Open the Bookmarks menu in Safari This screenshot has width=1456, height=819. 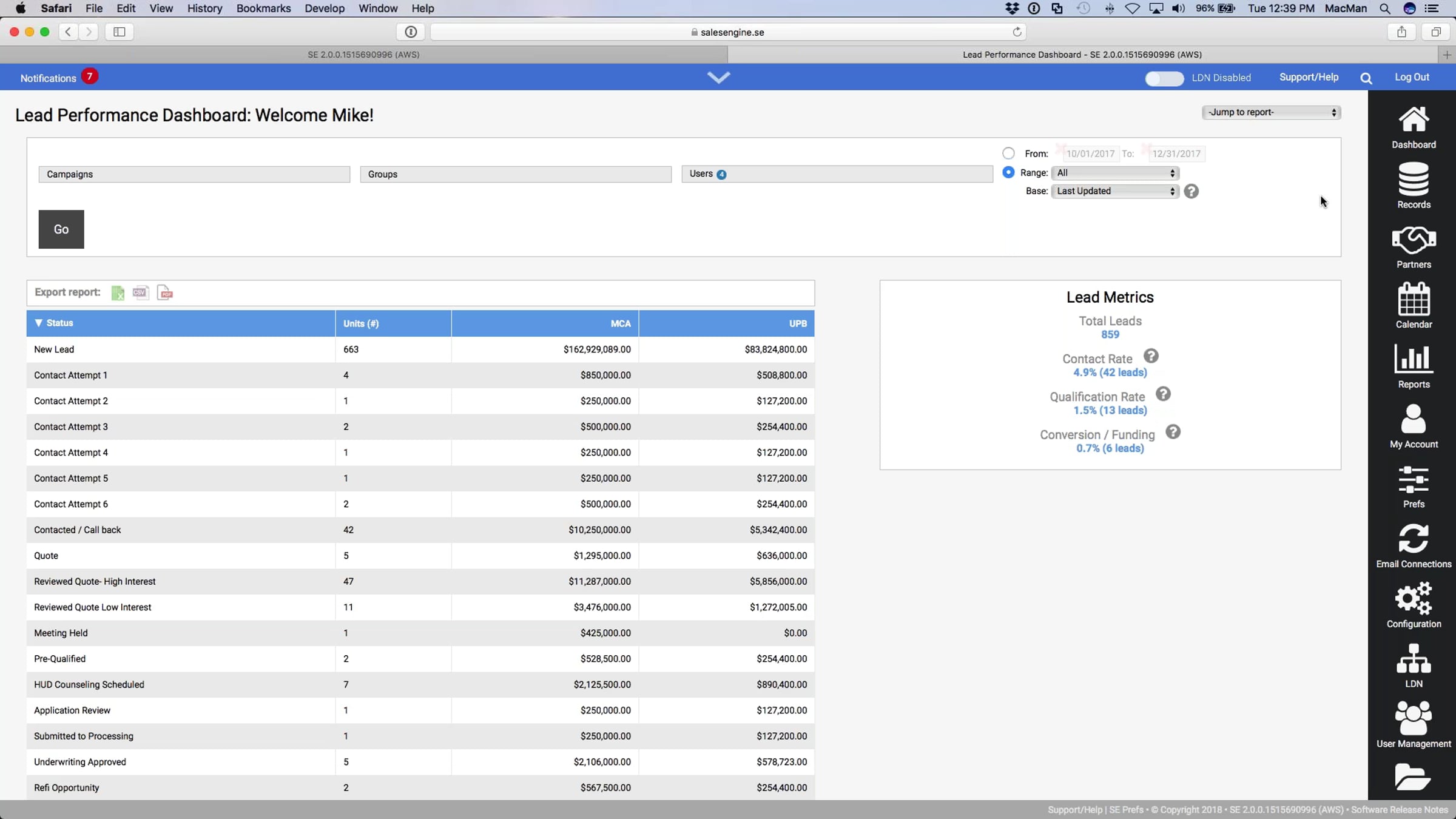pos(263,8)
